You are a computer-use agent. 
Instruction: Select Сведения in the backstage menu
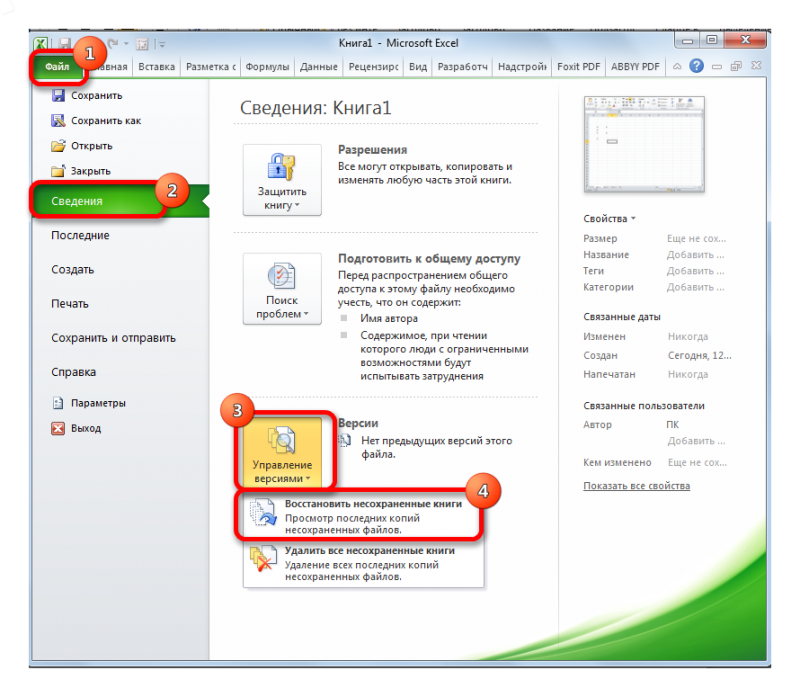(120, 201)
